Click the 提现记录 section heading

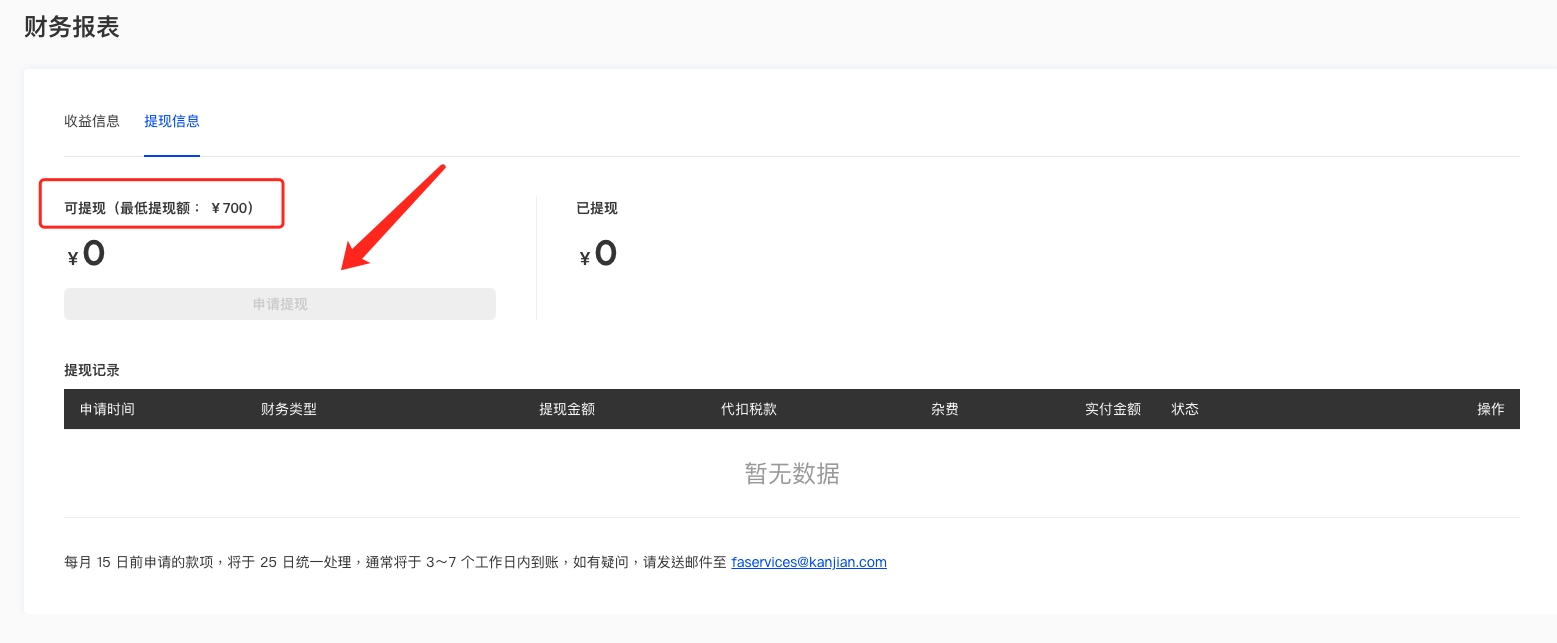(92, 370)
